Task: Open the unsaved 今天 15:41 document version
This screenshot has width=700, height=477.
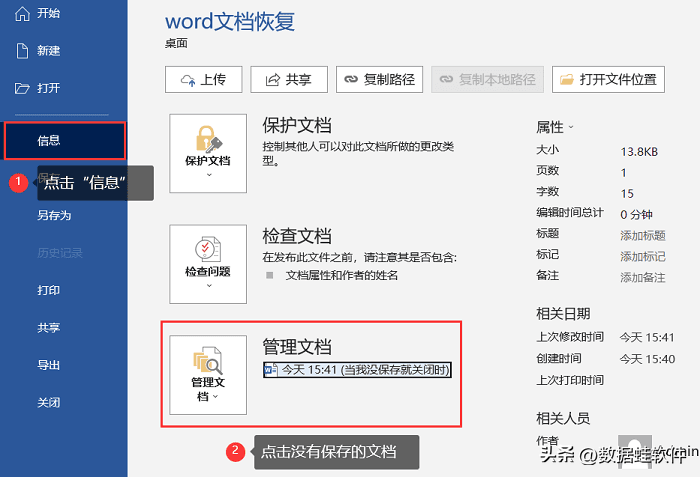Action: coord(357,370)
